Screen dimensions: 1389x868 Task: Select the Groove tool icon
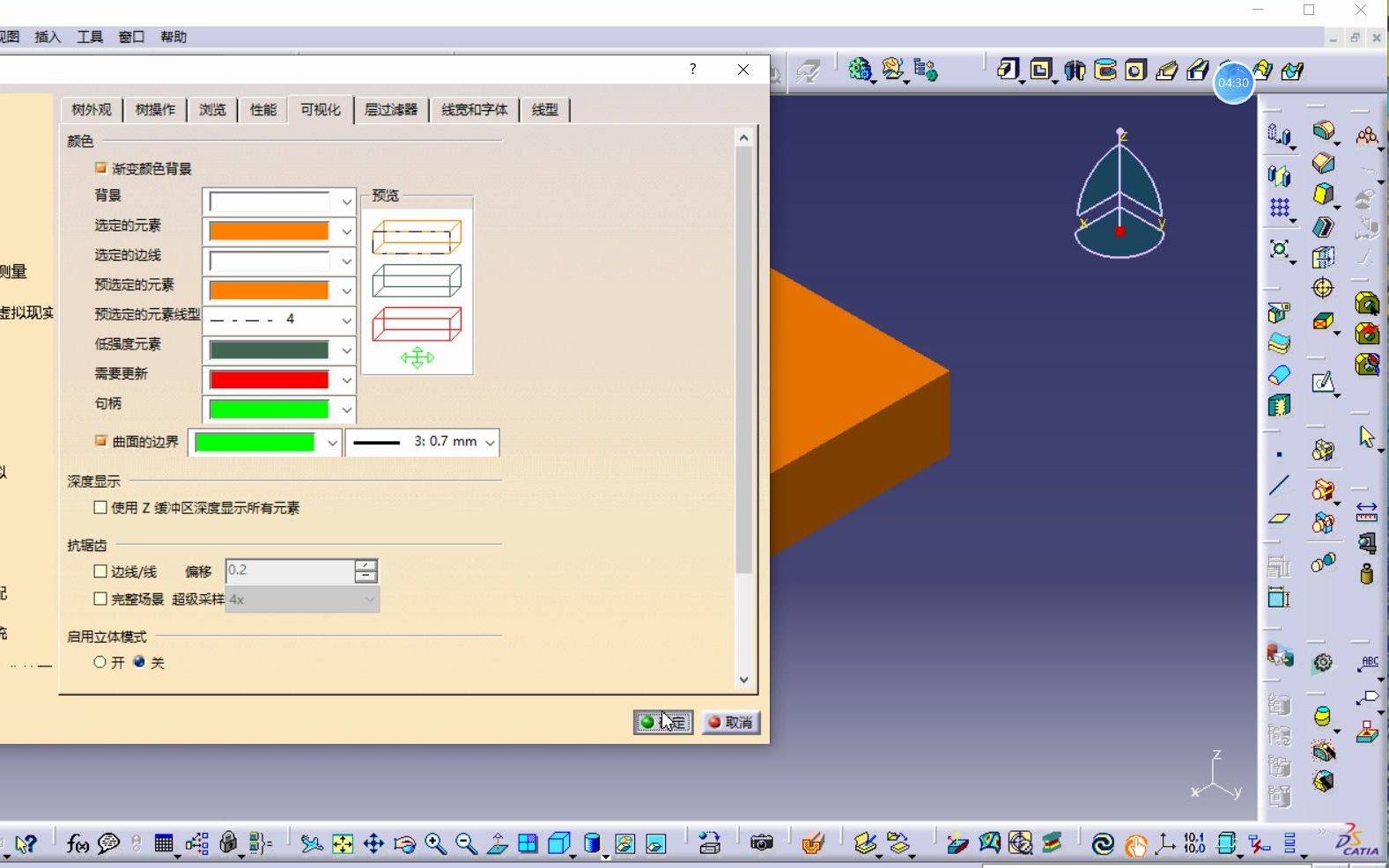point(1105,70)
